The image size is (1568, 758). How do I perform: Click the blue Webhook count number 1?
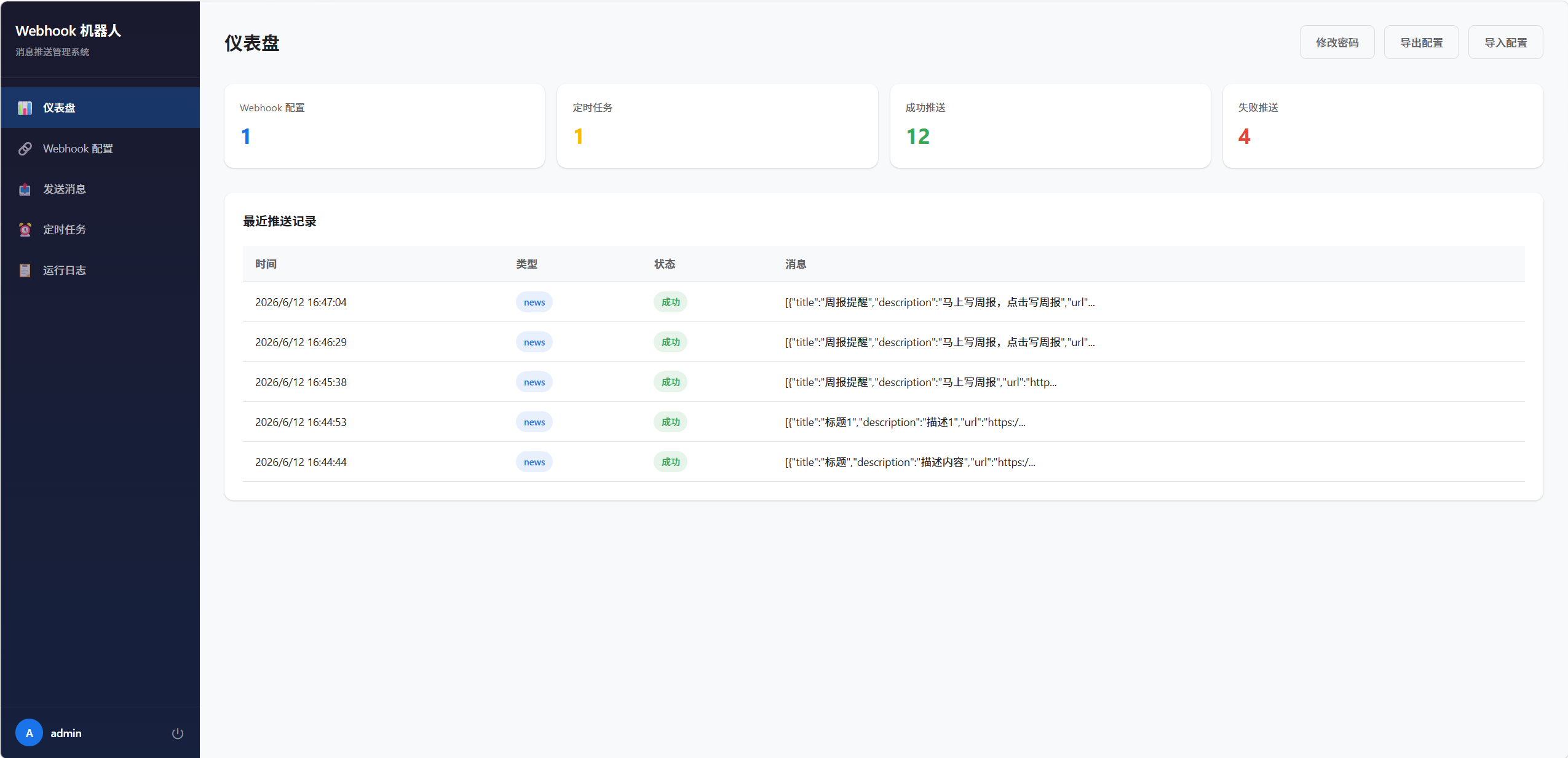click(246, 136)
